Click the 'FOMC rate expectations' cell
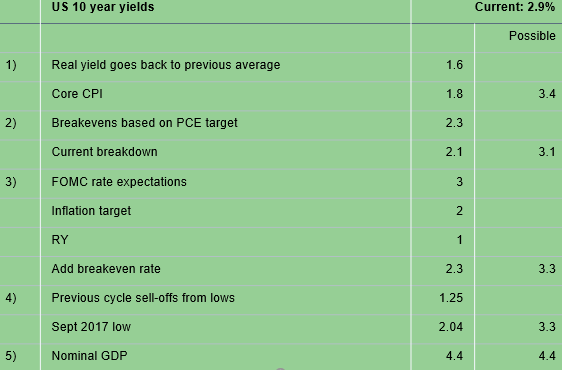The width and height of the screenshot is (562, 370). pyautogui.click(x=226, y=184)
